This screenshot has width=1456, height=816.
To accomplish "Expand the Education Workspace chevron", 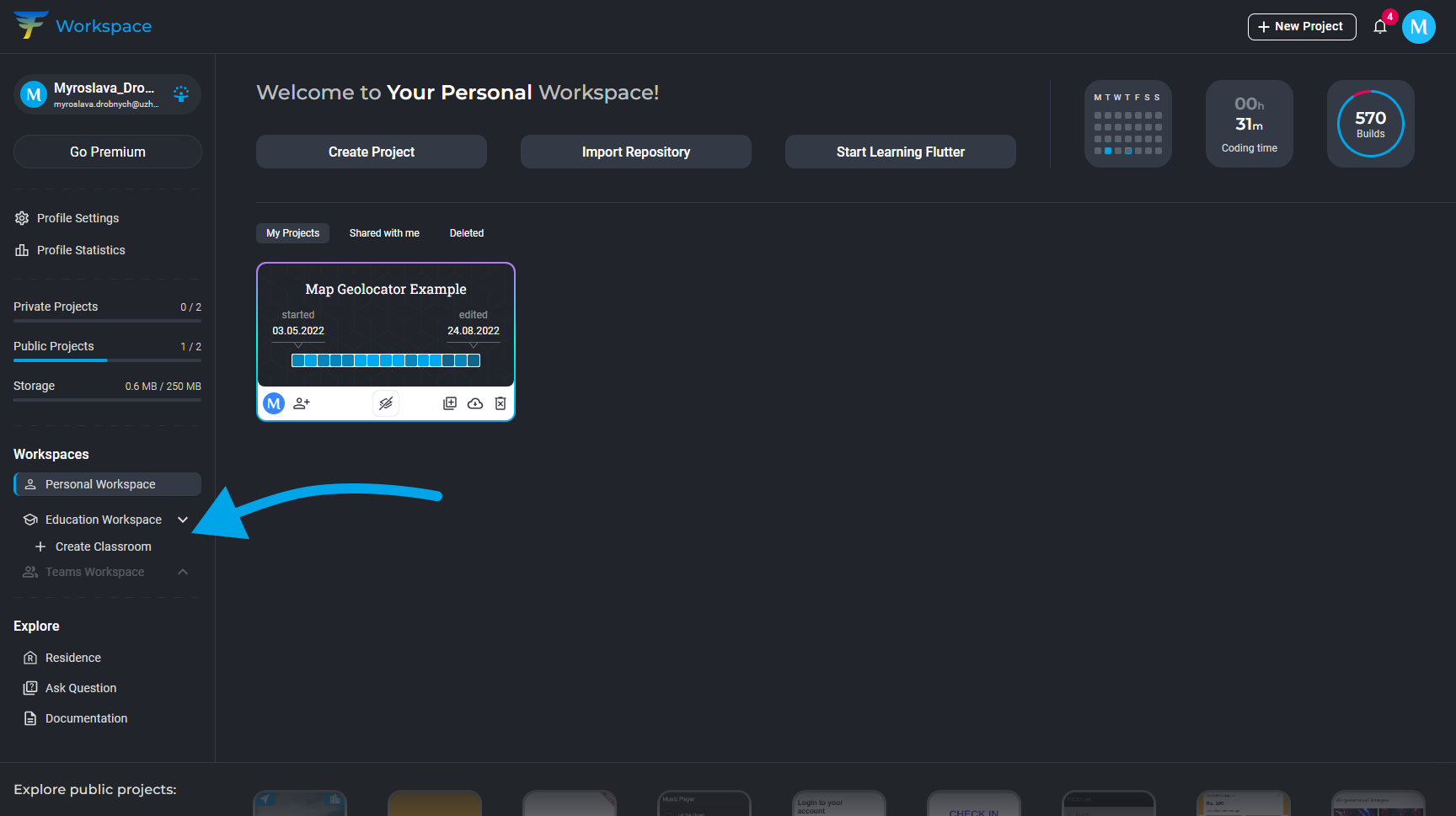I will [183, 520].
